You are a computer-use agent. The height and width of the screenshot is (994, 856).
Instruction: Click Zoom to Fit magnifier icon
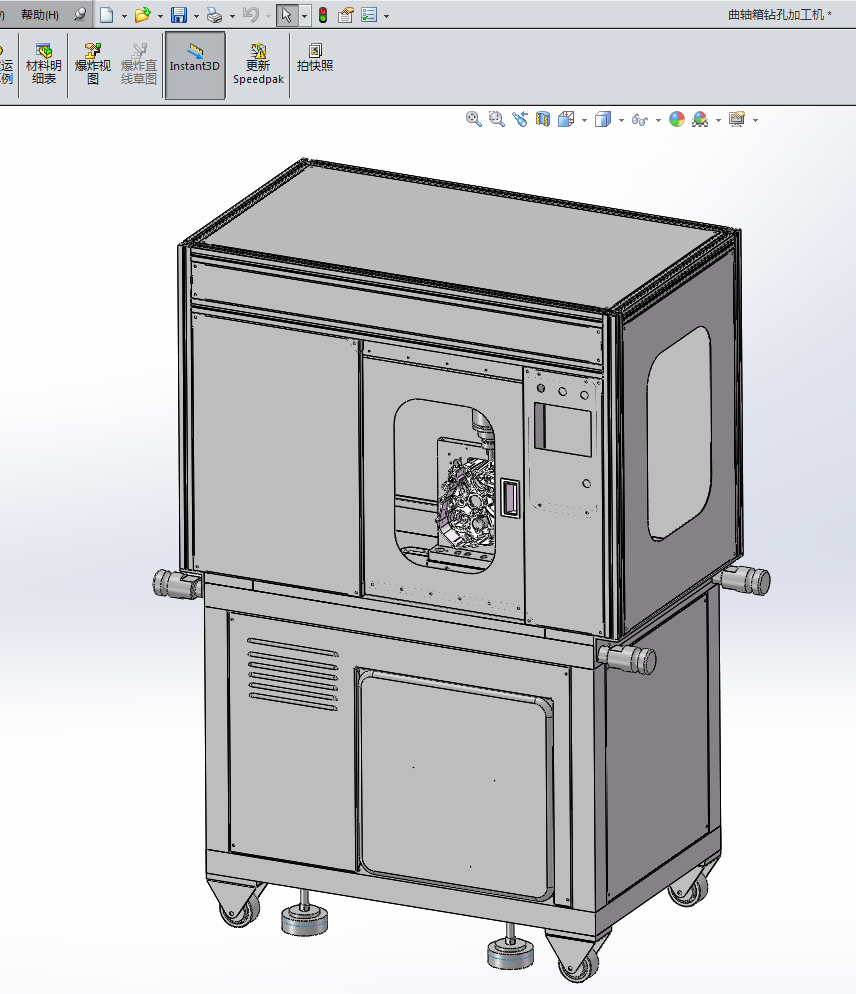474,119
